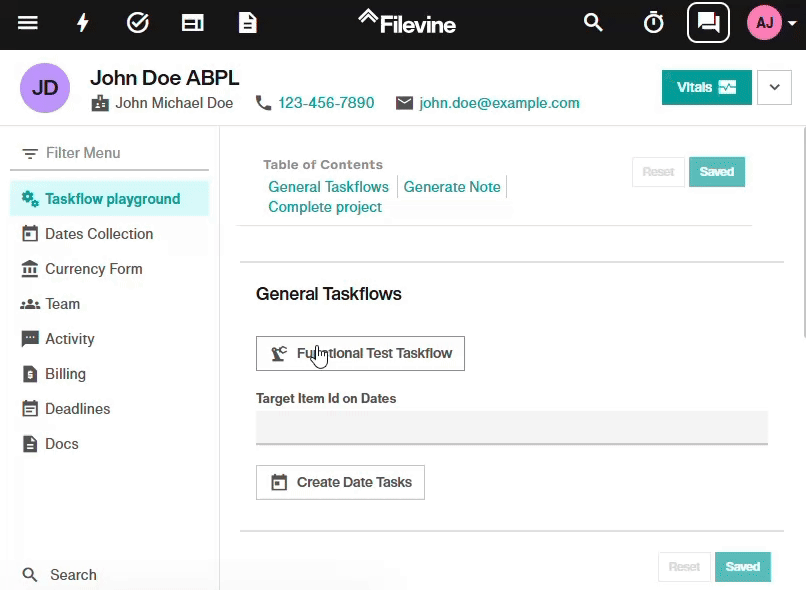This screenshot has width=806, height=590.
Task: Open the magnifier search icon
Action: [593, 23]
